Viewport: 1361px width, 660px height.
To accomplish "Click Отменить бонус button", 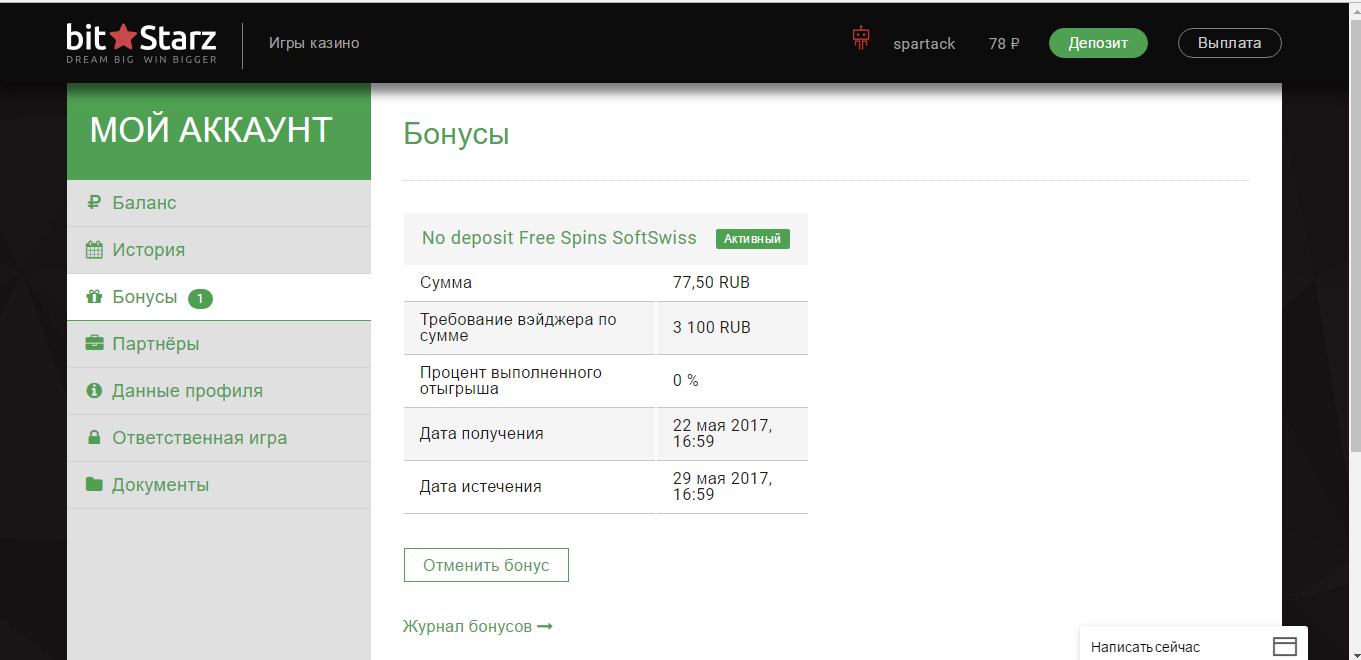I will point(486,565).
